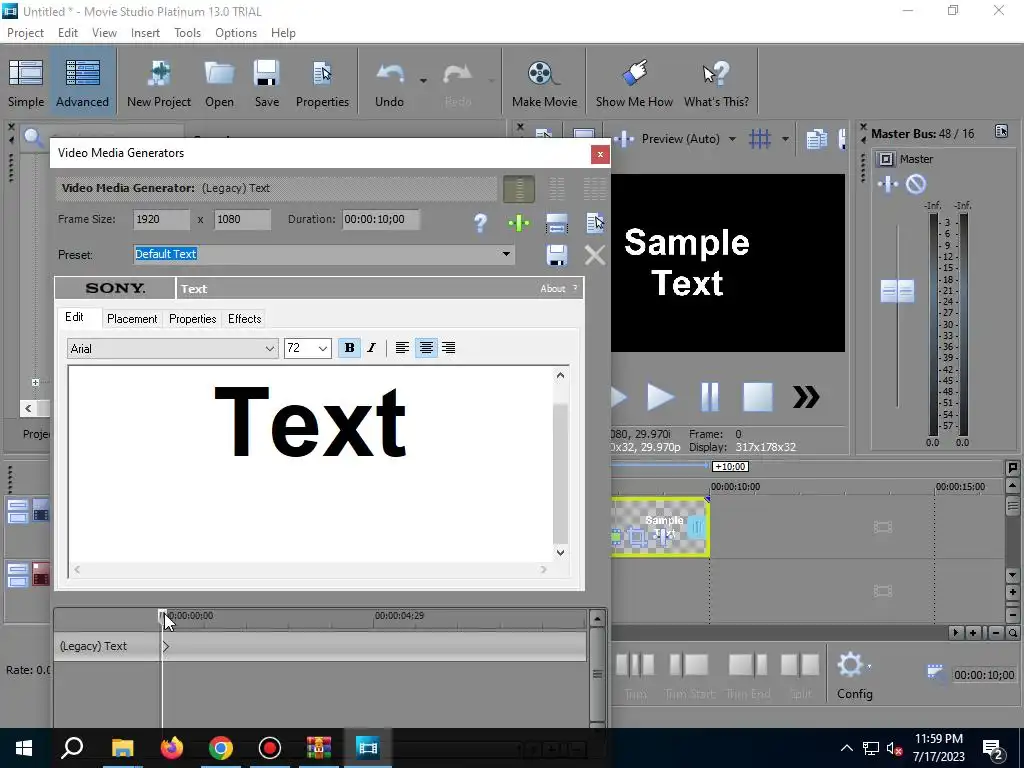Click the preview Pause button
1024x768 pixels.
(709, 397)
